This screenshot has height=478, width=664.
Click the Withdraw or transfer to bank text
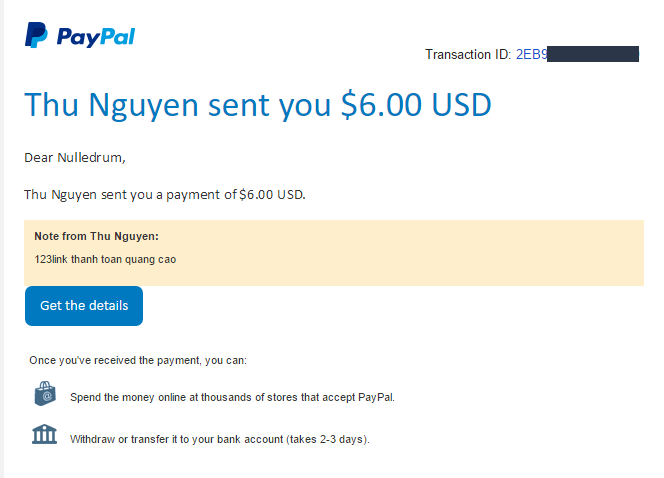220,439
